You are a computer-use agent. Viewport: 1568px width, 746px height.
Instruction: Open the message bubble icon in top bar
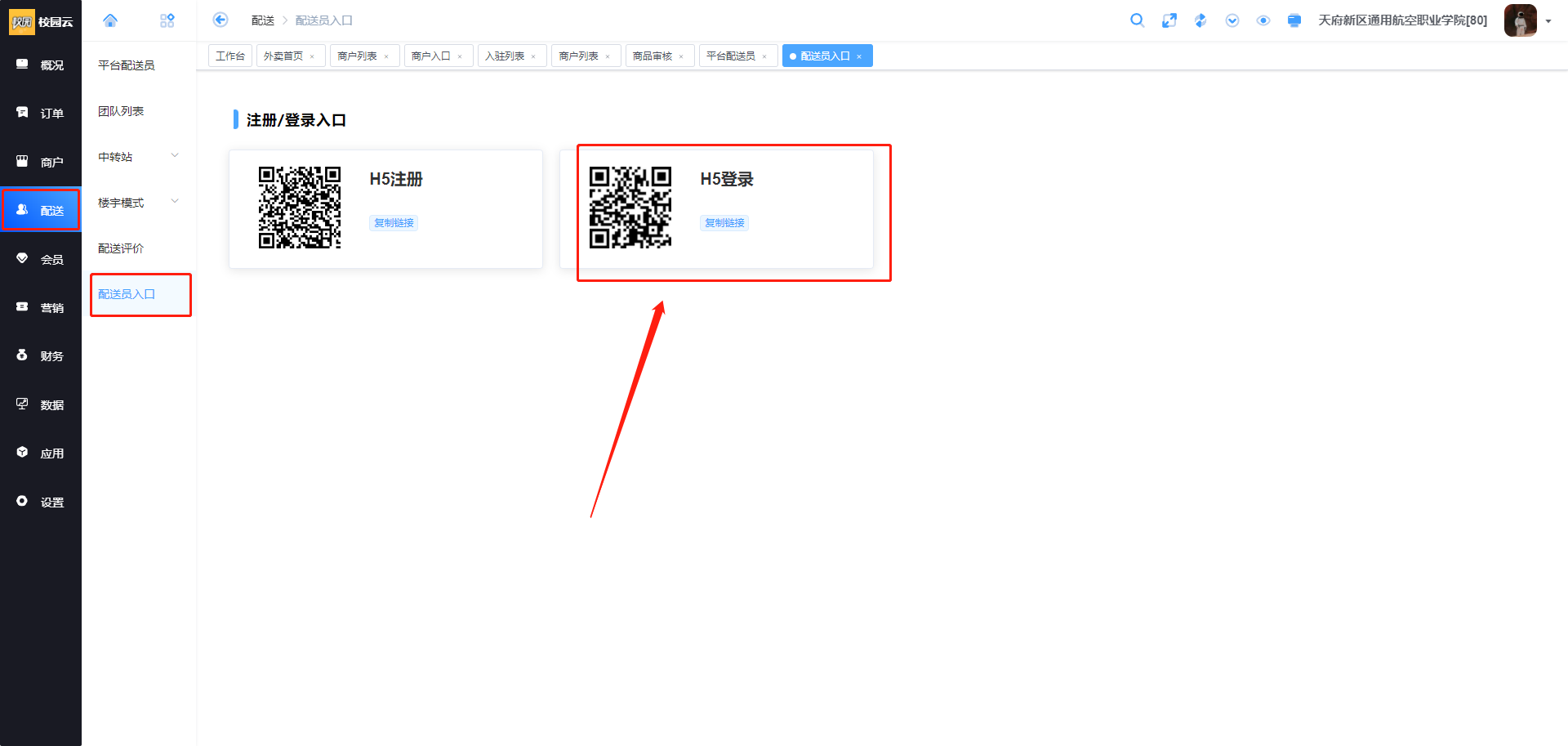click(x=1294, y=20)
